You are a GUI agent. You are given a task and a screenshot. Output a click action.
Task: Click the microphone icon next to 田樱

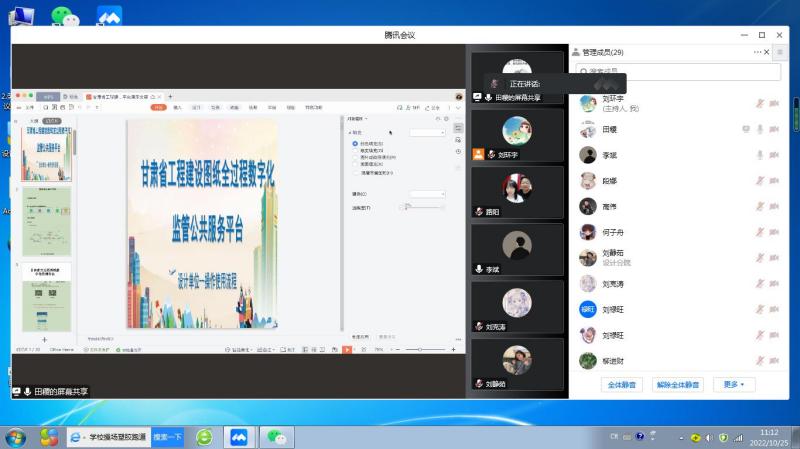click(760, 129)
